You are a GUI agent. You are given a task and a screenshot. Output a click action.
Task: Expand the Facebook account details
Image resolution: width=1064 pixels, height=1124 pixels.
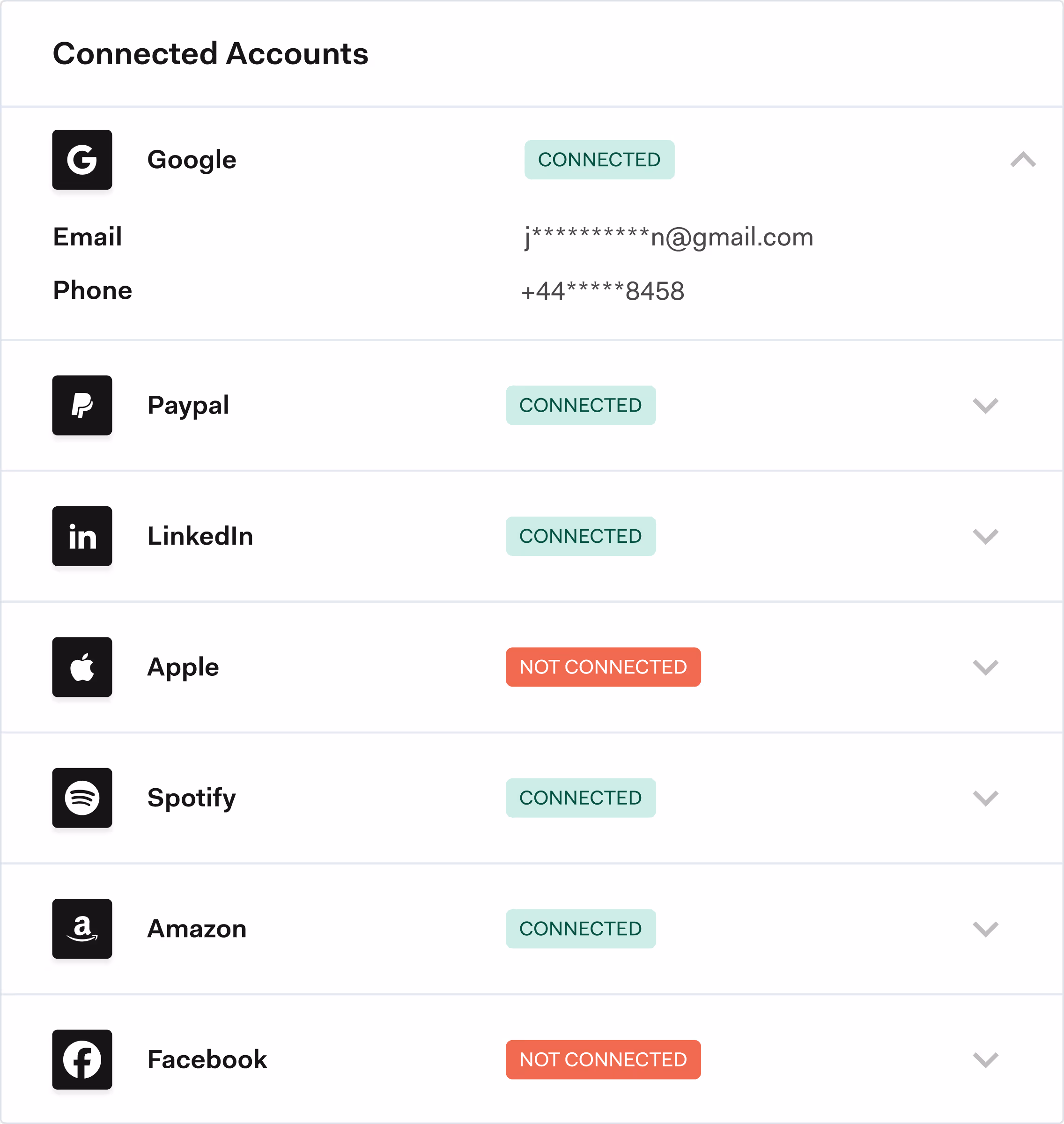[x=985, y=1060]
